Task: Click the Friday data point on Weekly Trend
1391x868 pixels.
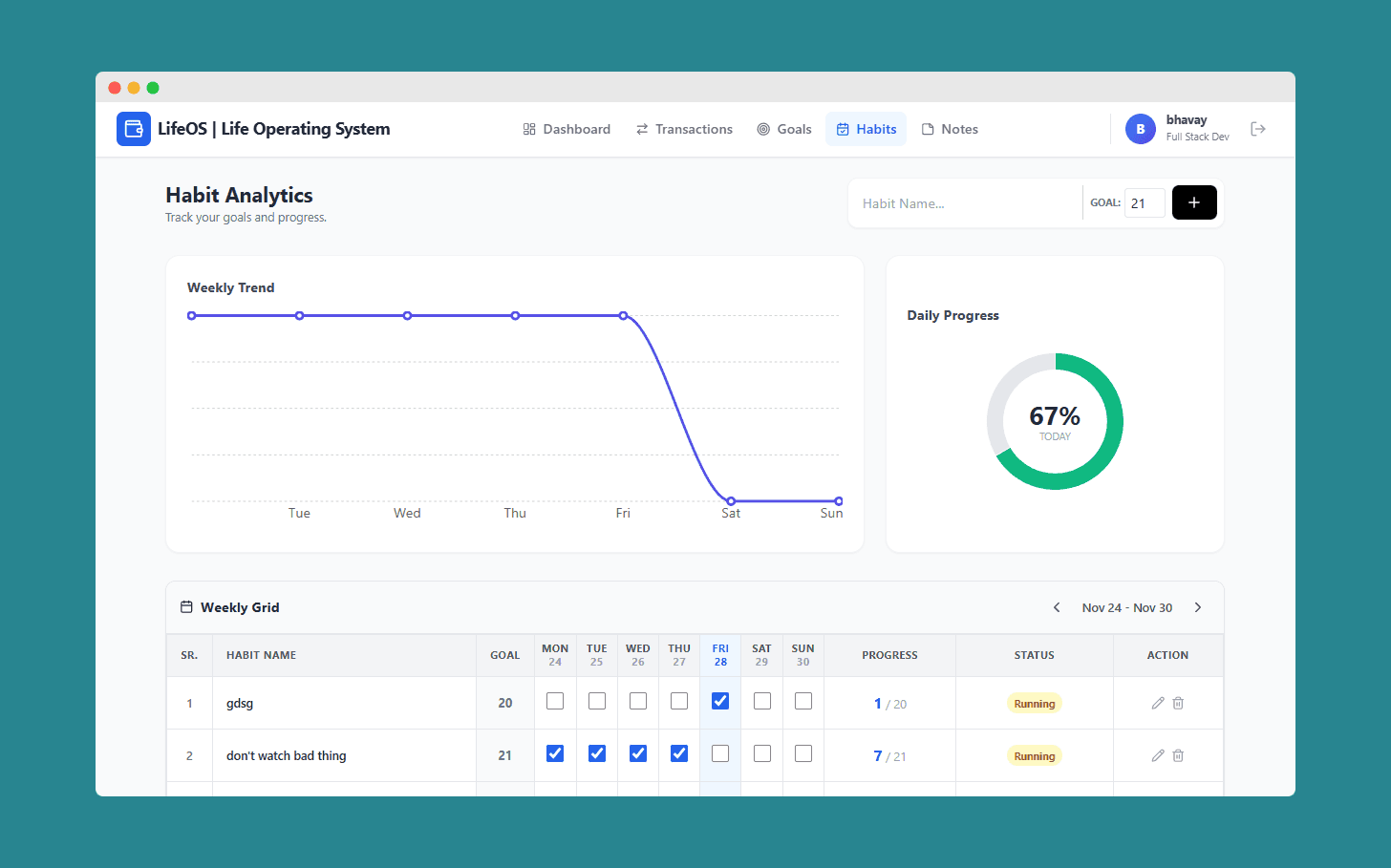Action: coord(623,315)
